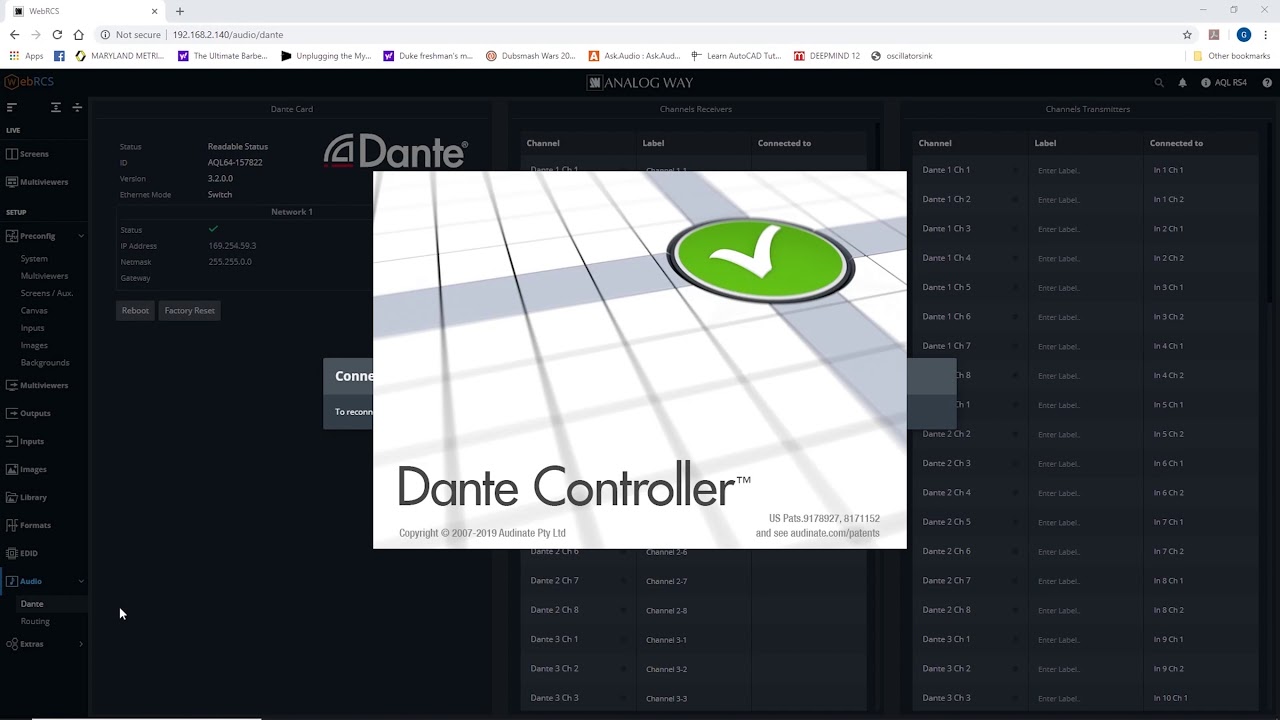Open the Chrome profile avatar
Image resolution: width=1280 pixels, height=720 pixels.
(1243, 34)
